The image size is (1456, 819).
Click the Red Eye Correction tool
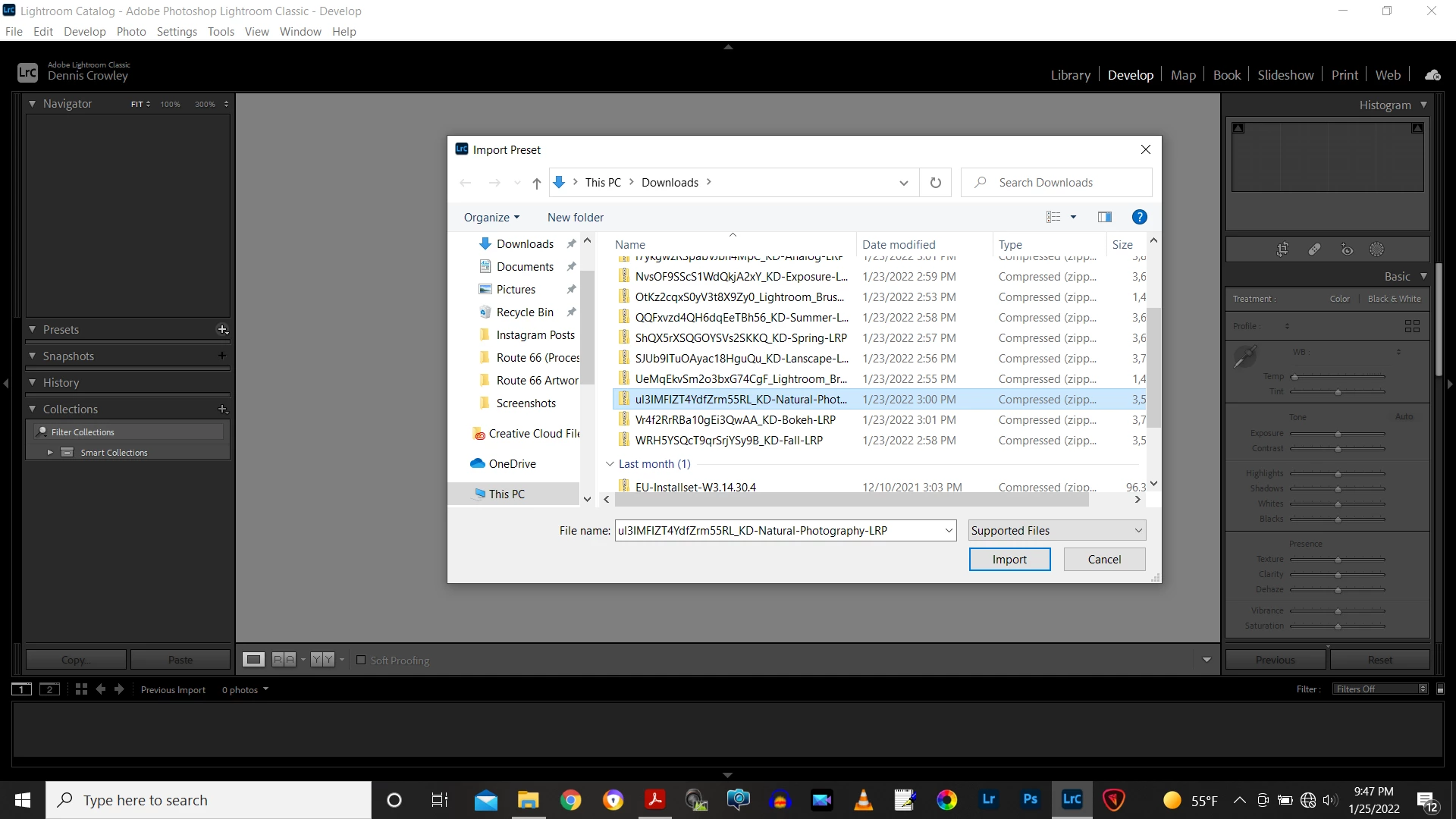[x=1347, y=249]
